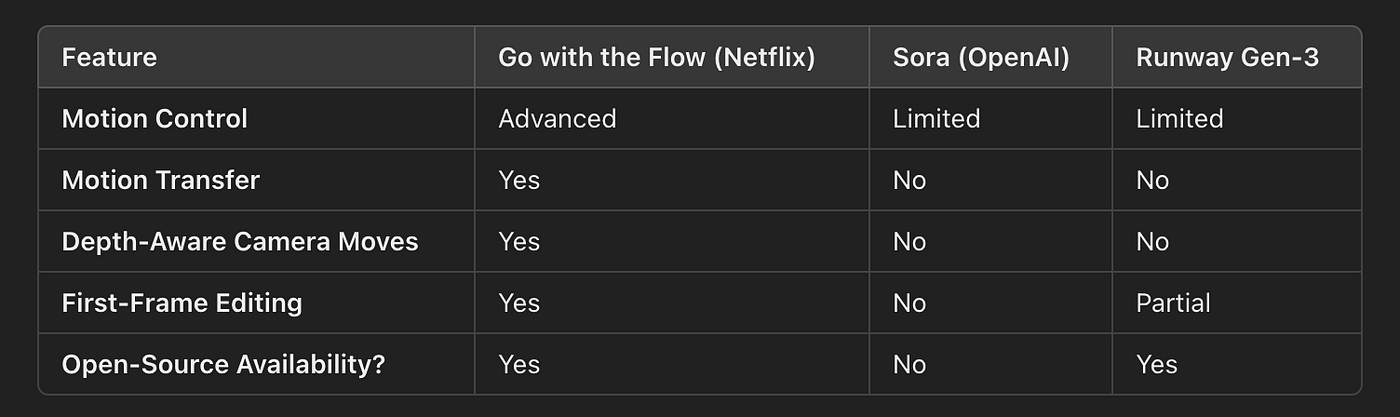This screenshot has width=1400, height=417.
Task: Click Runway Gen-3's "Limited" Motion Control cell
Action: tap(1179, 119)
